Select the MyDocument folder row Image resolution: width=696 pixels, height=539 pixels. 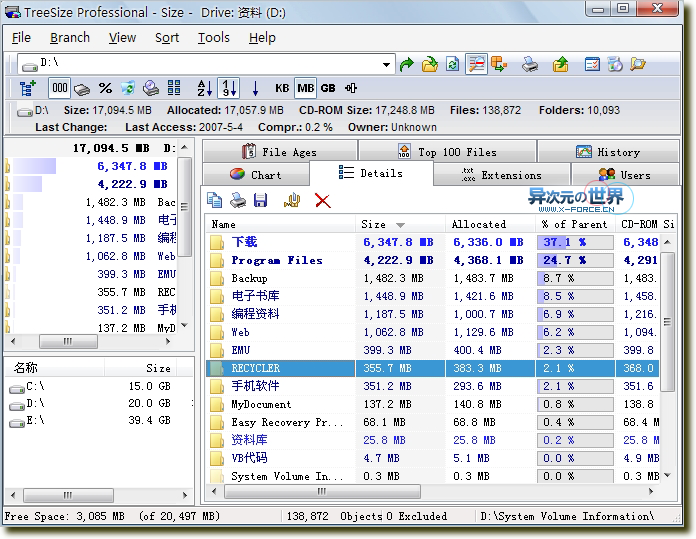coord(432,404)
